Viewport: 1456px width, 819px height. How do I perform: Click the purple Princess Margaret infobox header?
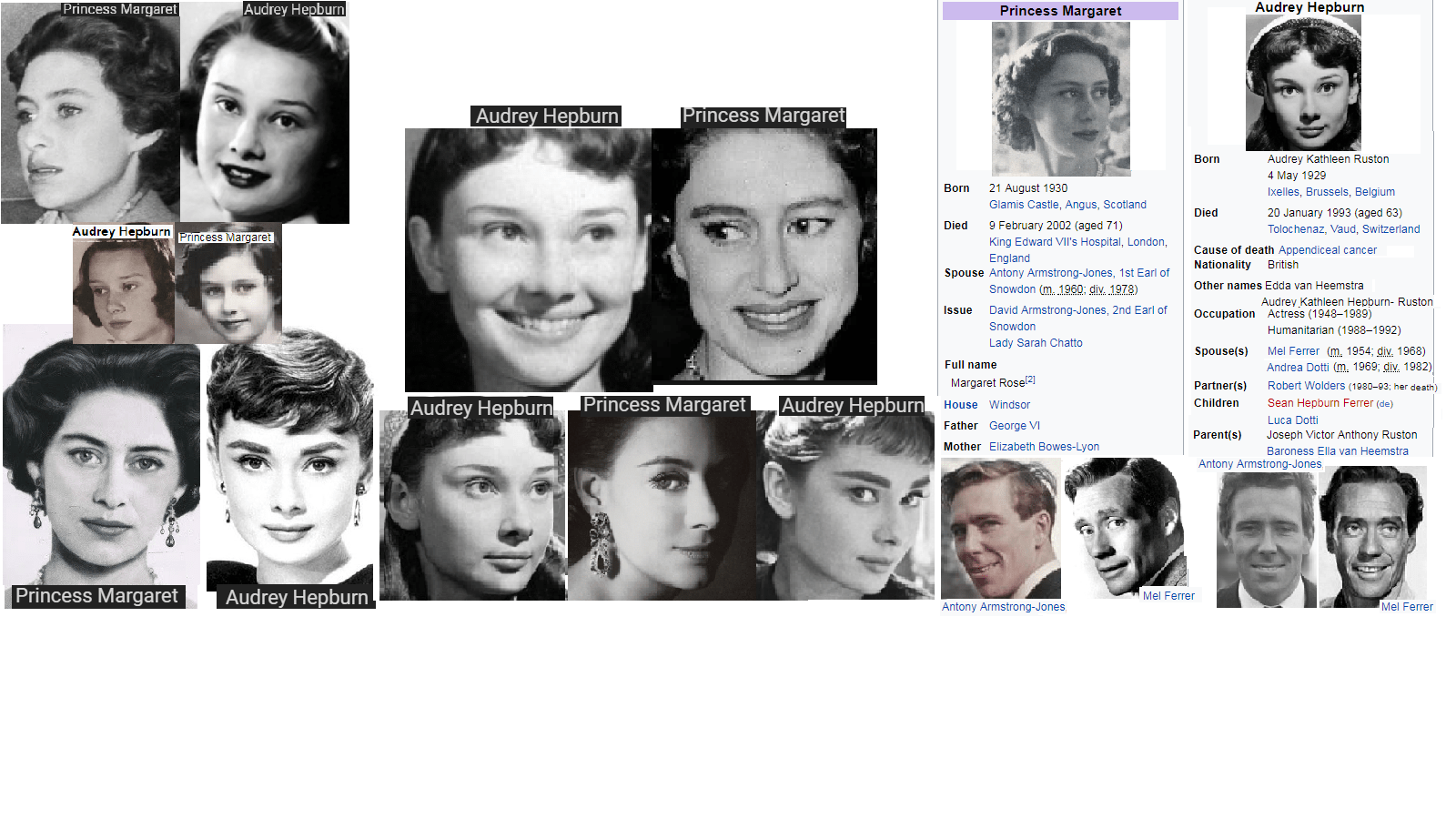pos(1060,11)
